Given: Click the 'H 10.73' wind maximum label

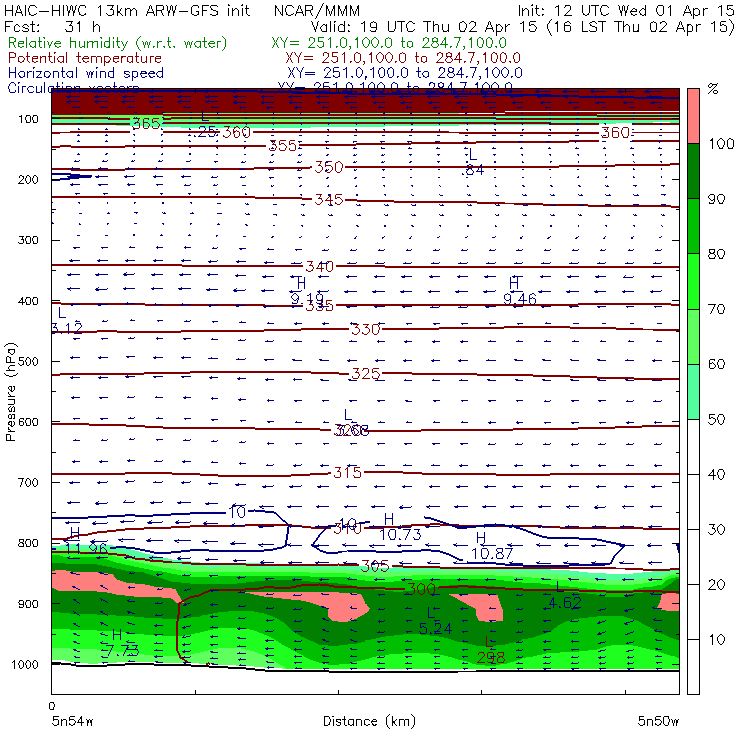Looking at the screenshot, I should pos(400,527).
